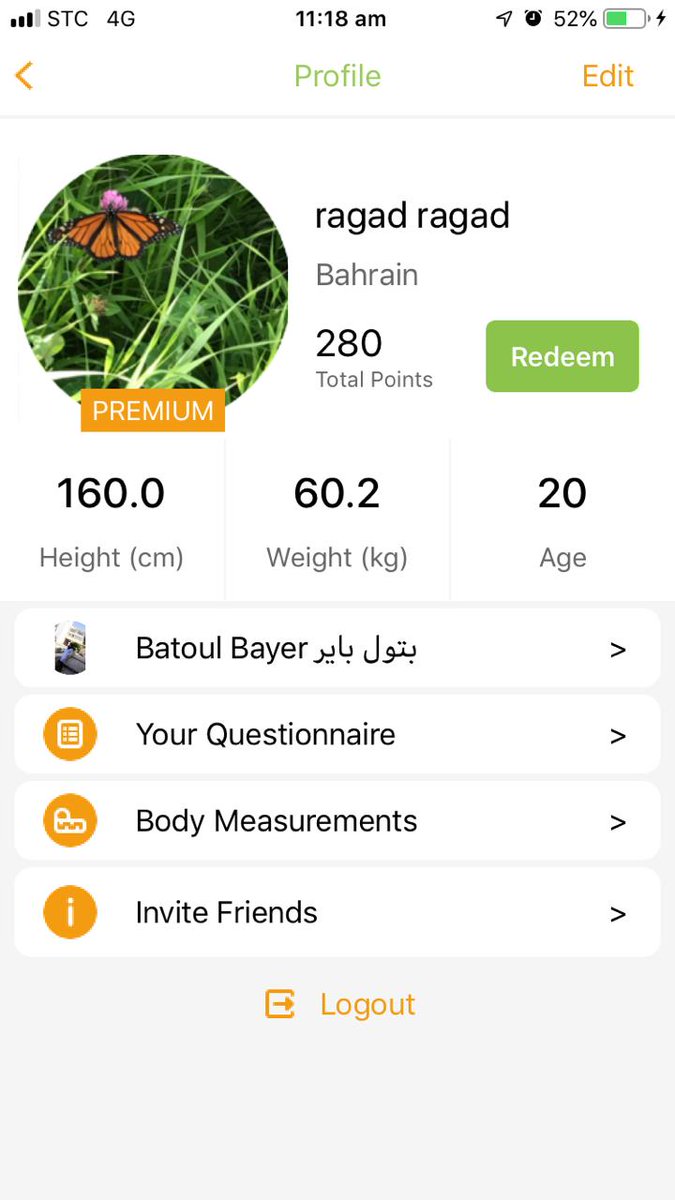
Task: Tap the Body Measurements tape icon
Action: tap(70, 821)
